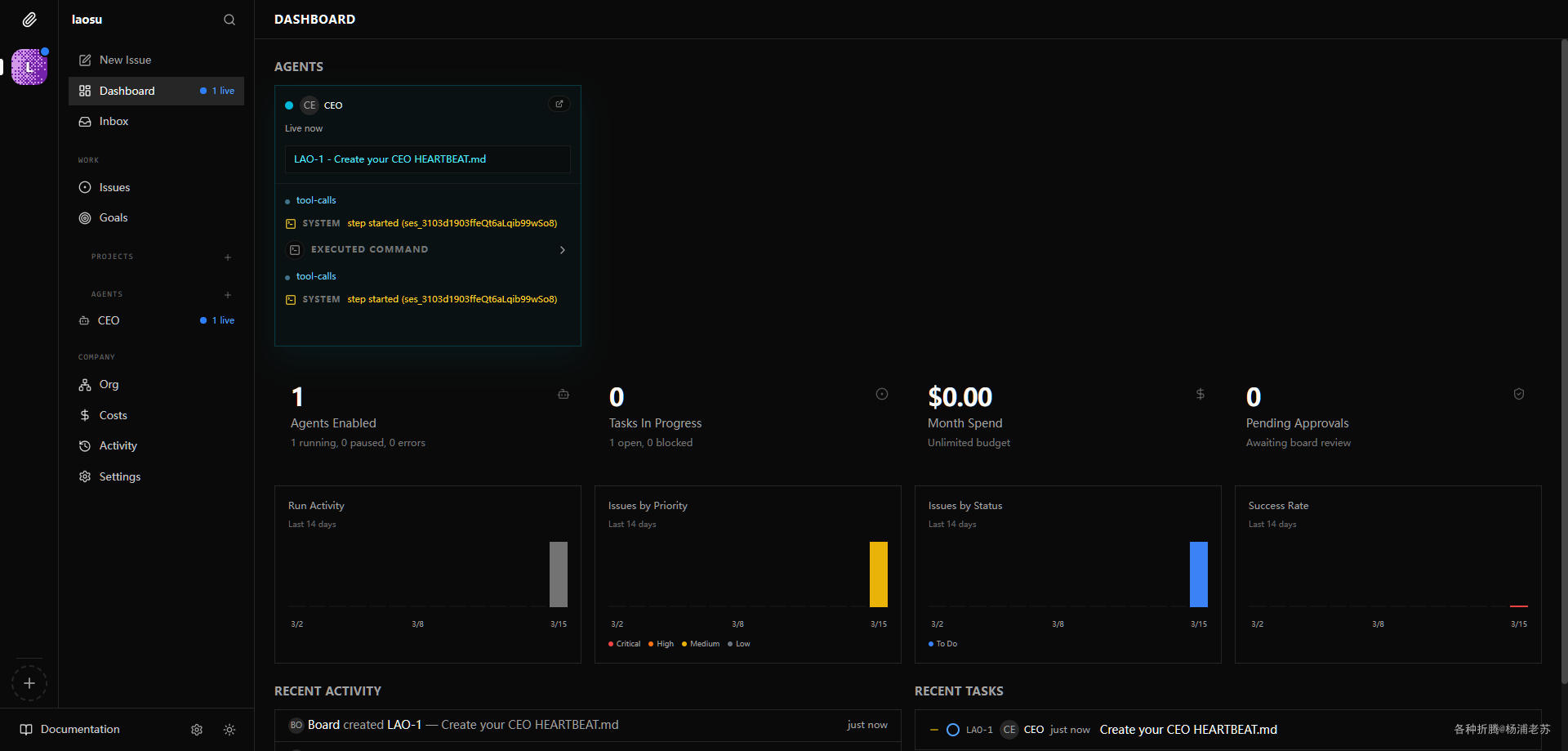This screenshot has height=751, width=1568.
Task: Click the Settings gear icon in sidebar
Action: (85, 476)
